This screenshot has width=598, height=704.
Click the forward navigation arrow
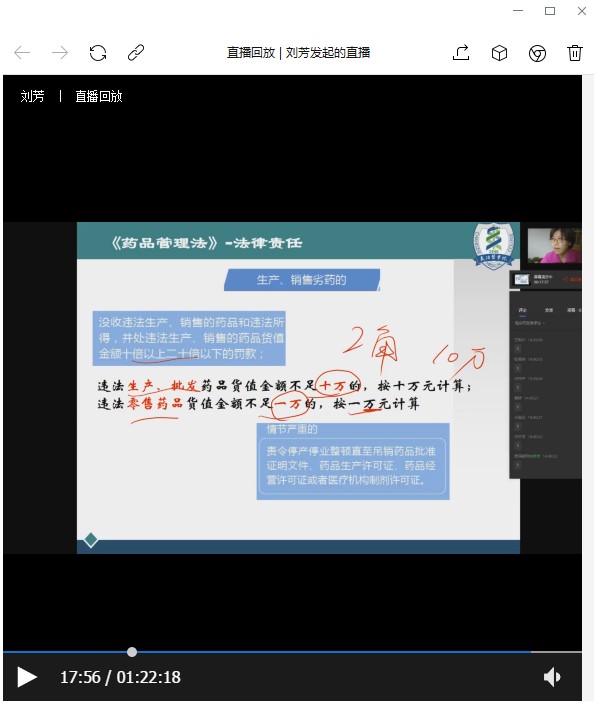[60, 53]
